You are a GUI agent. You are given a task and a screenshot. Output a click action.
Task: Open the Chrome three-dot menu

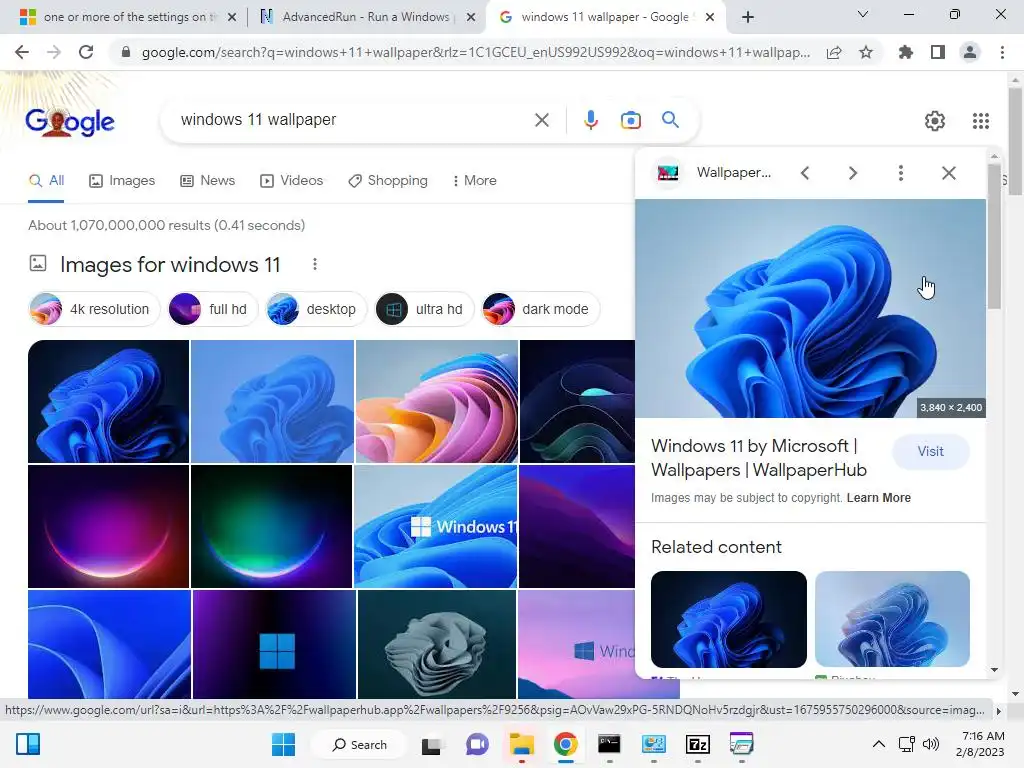tap(1002, 52)
